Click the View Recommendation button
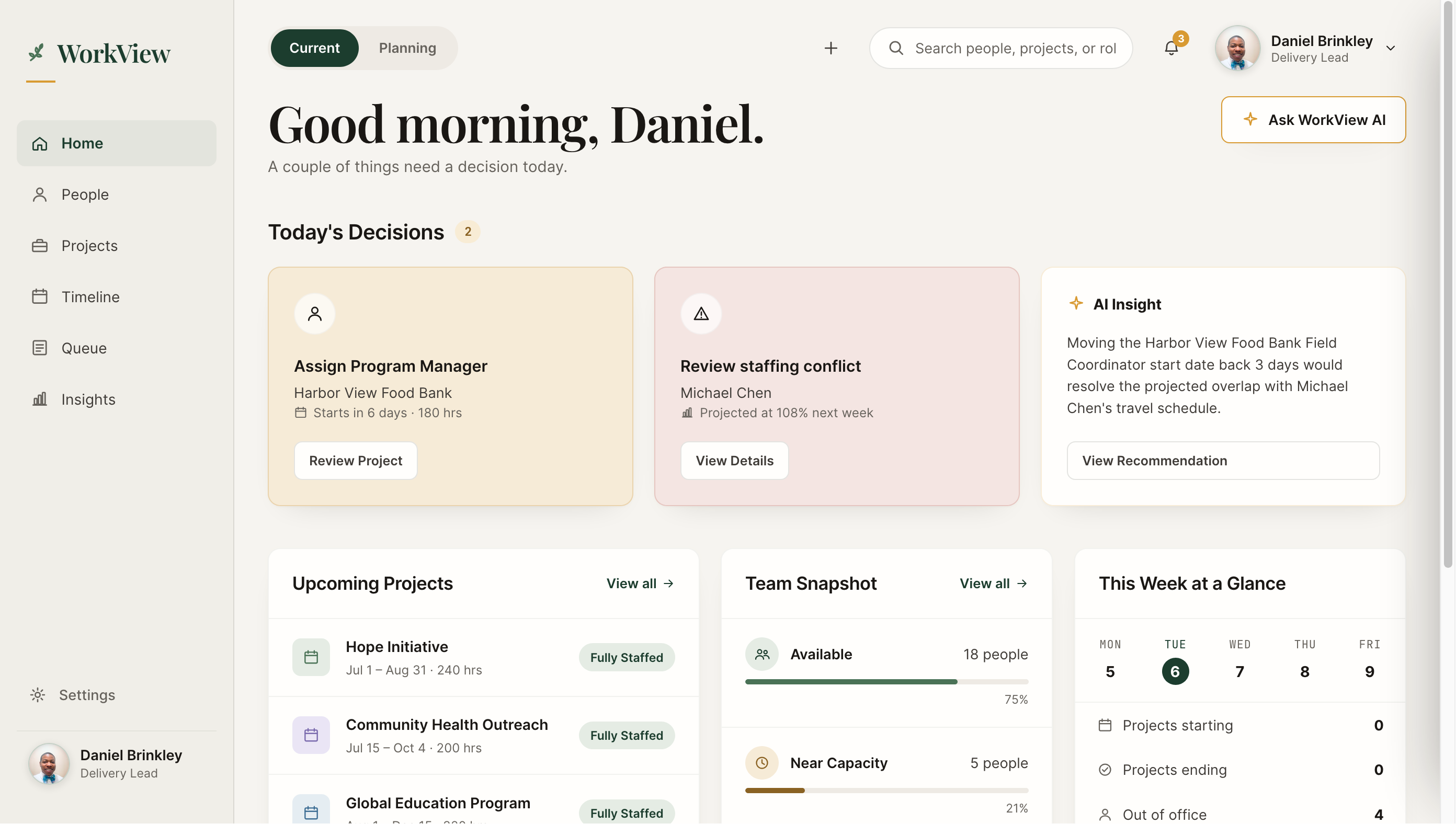This screenshot has width=1456, height=824. [1223, 461]
